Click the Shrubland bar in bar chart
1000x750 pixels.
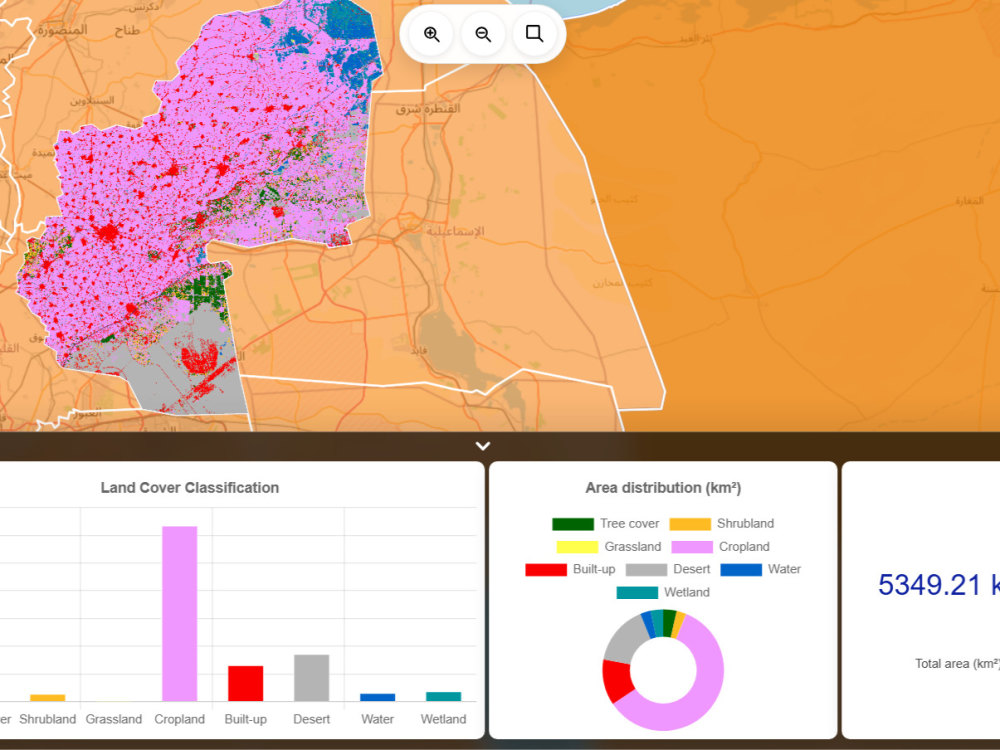point(48,698)
